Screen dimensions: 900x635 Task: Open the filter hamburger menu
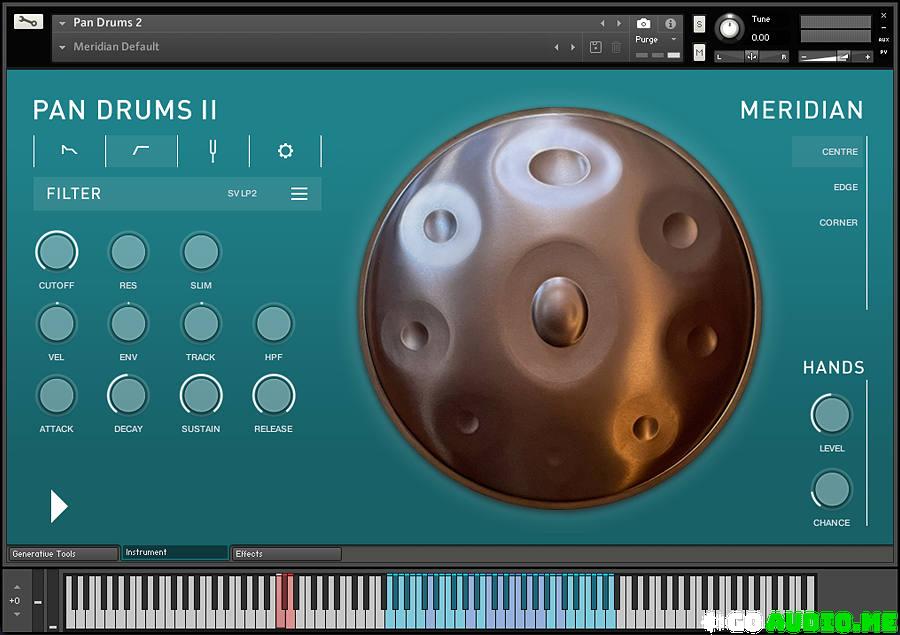pyautogui.click(x=299, y=193)
